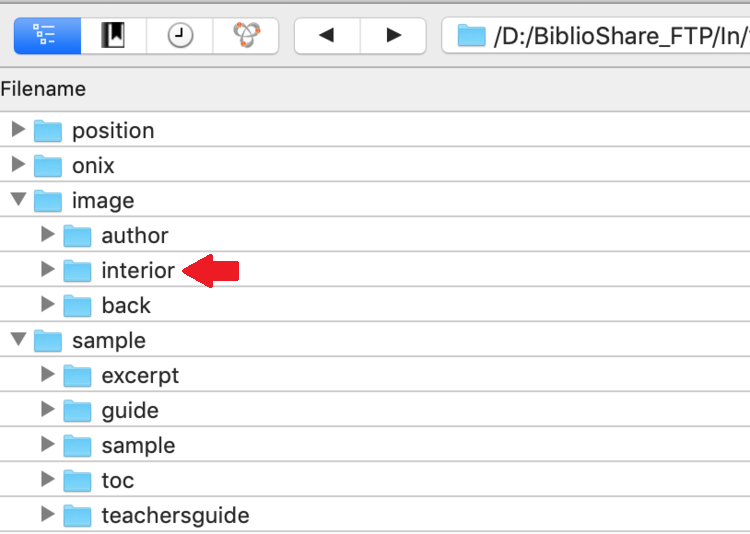Image resolution: width=750 pixels, height=534 pixels.
Task: Select the back folder row
Action: (375, 305)
